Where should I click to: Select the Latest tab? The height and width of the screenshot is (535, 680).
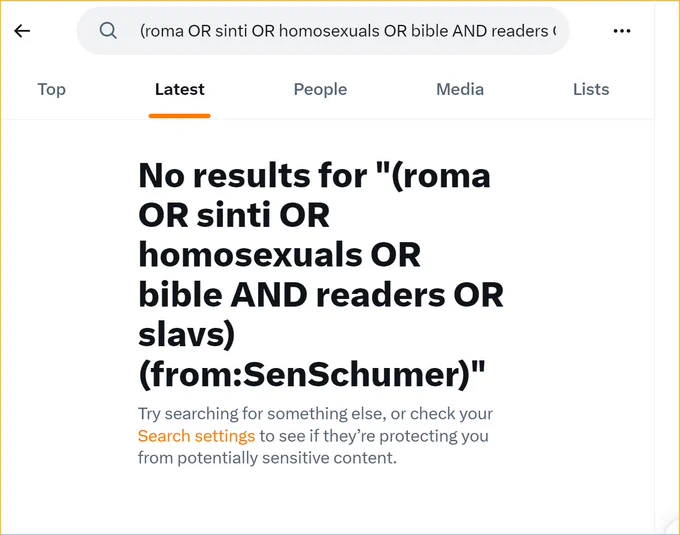coord(180,89)
